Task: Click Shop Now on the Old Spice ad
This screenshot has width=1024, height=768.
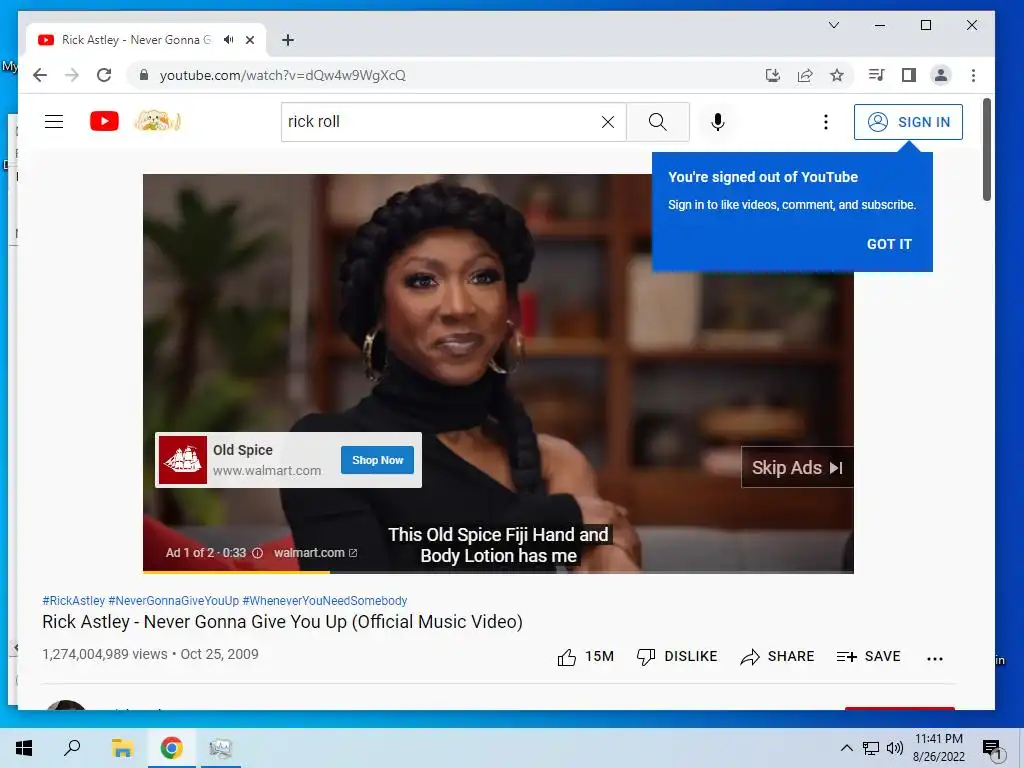Action: tap(377, 460)
